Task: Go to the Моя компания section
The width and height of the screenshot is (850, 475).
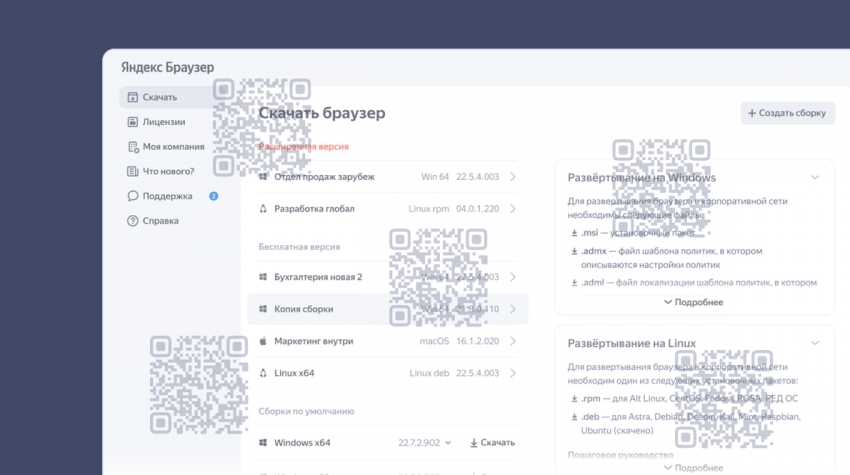Action: (172, 147)
